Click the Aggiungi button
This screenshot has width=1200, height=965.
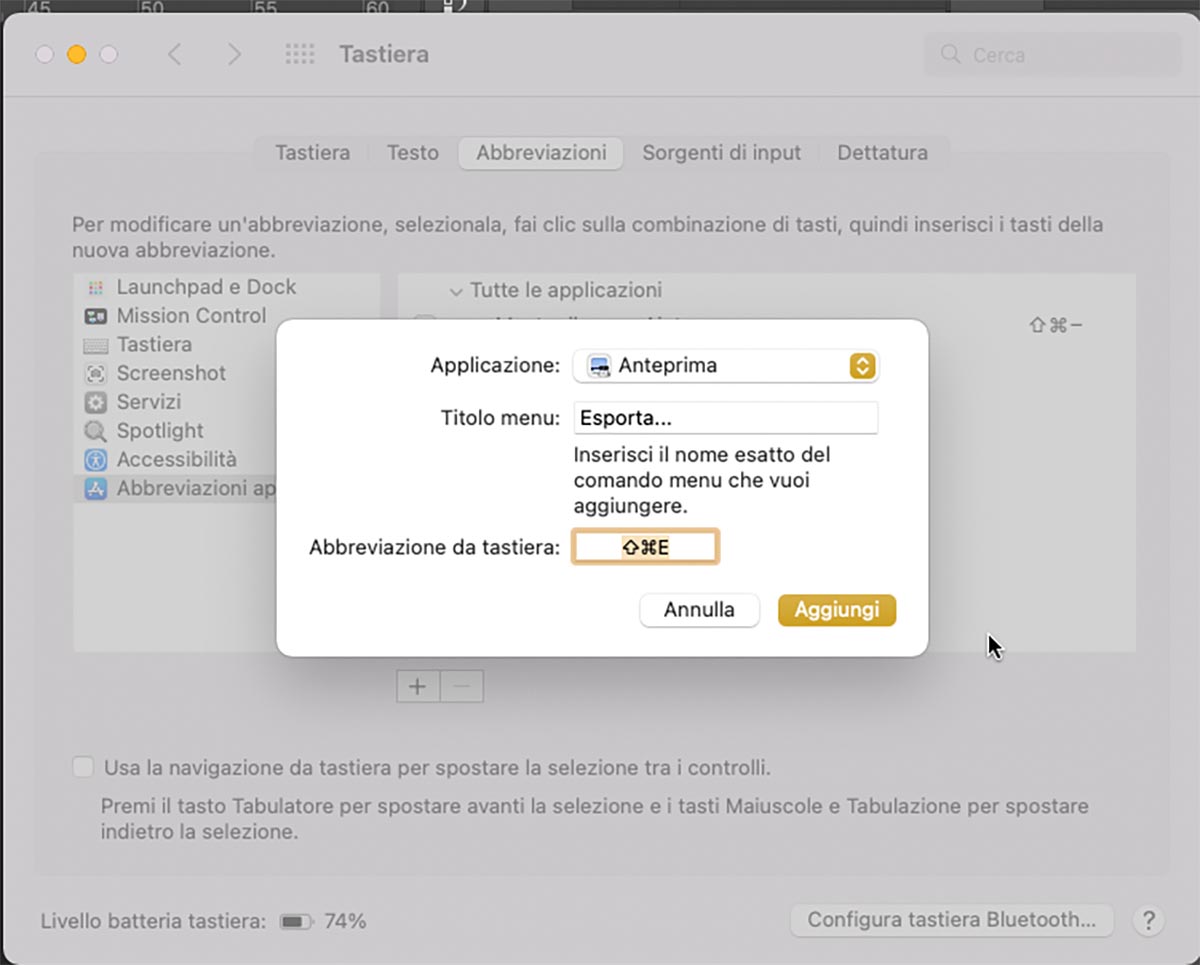click(836, 610)
